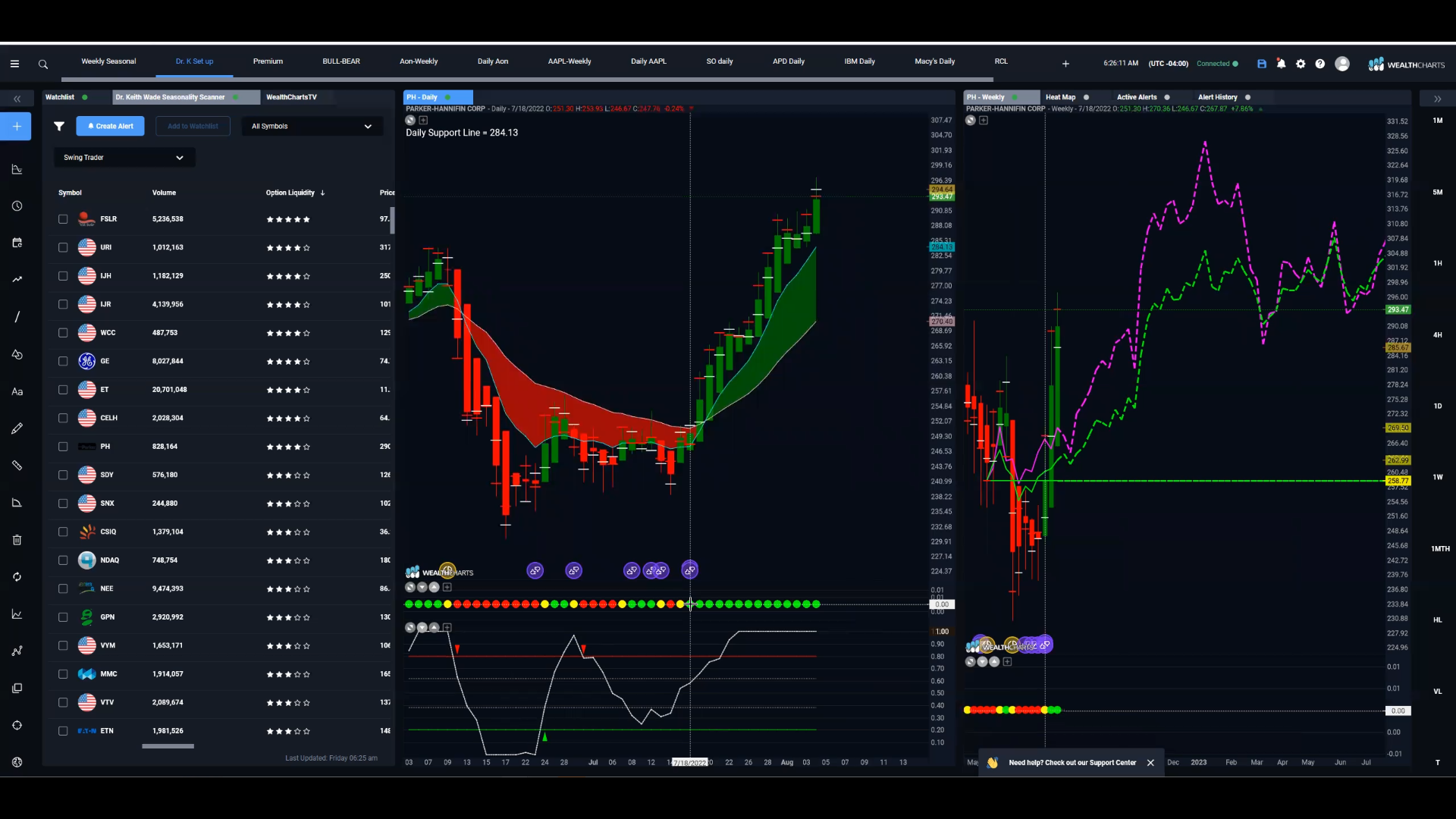
Task: Click the refresh sync sidebar icon
Action: point(17,577)
